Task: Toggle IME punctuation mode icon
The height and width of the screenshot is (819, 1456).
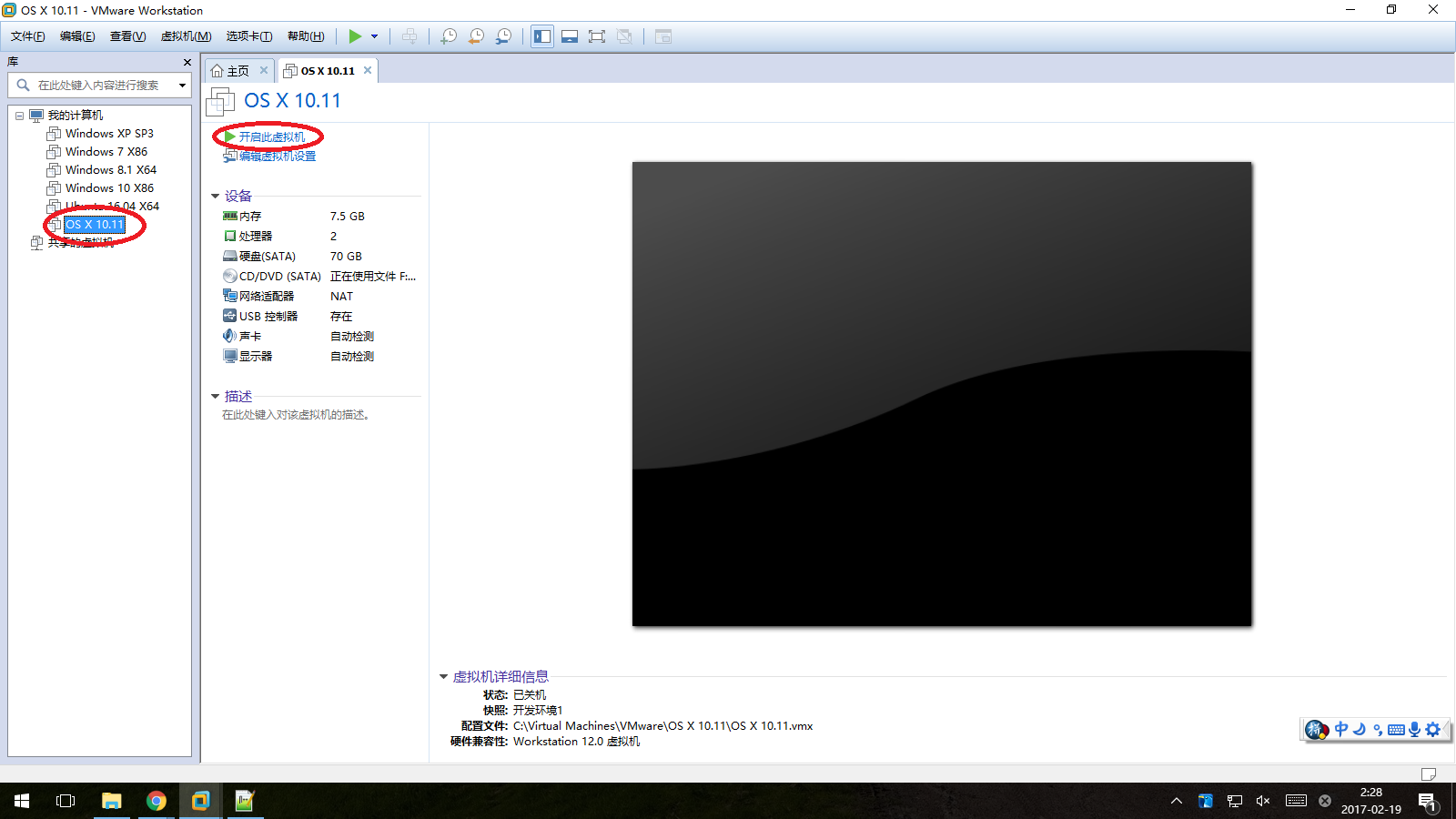Action: click(1378, 730)
